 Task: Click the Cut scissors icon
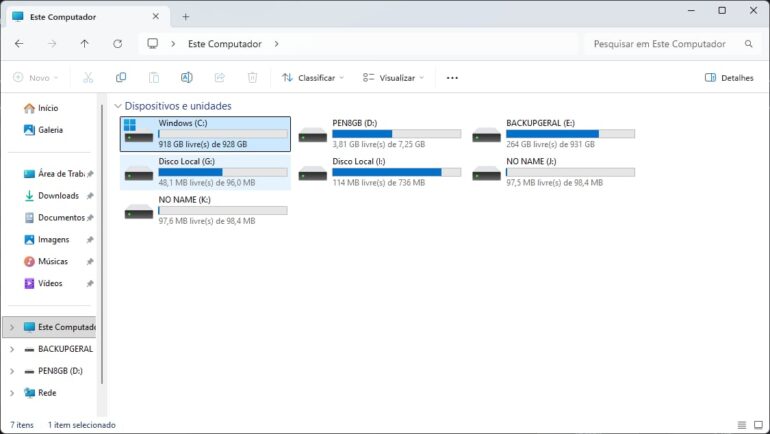pyautogui.click(x=88, y=78)
